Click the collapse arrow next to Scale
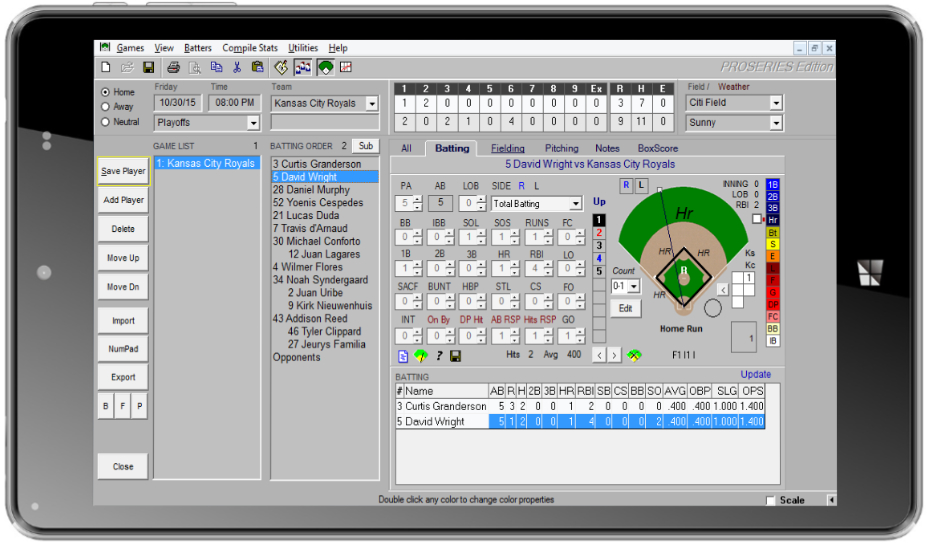 pos(832,500)
